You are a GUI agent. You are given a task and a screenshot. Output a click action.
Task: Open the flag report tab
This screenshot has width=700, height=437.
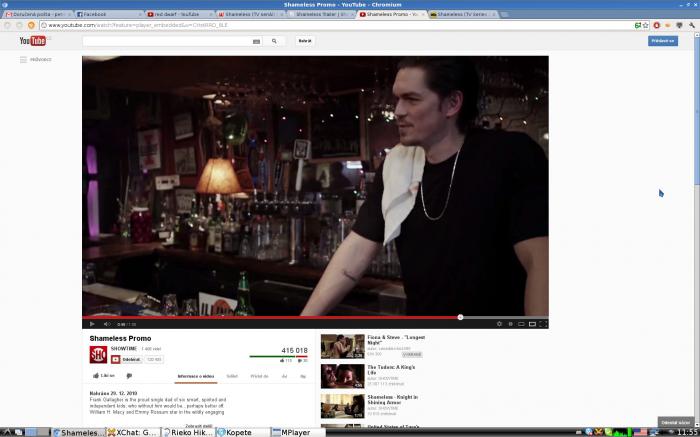303,376
